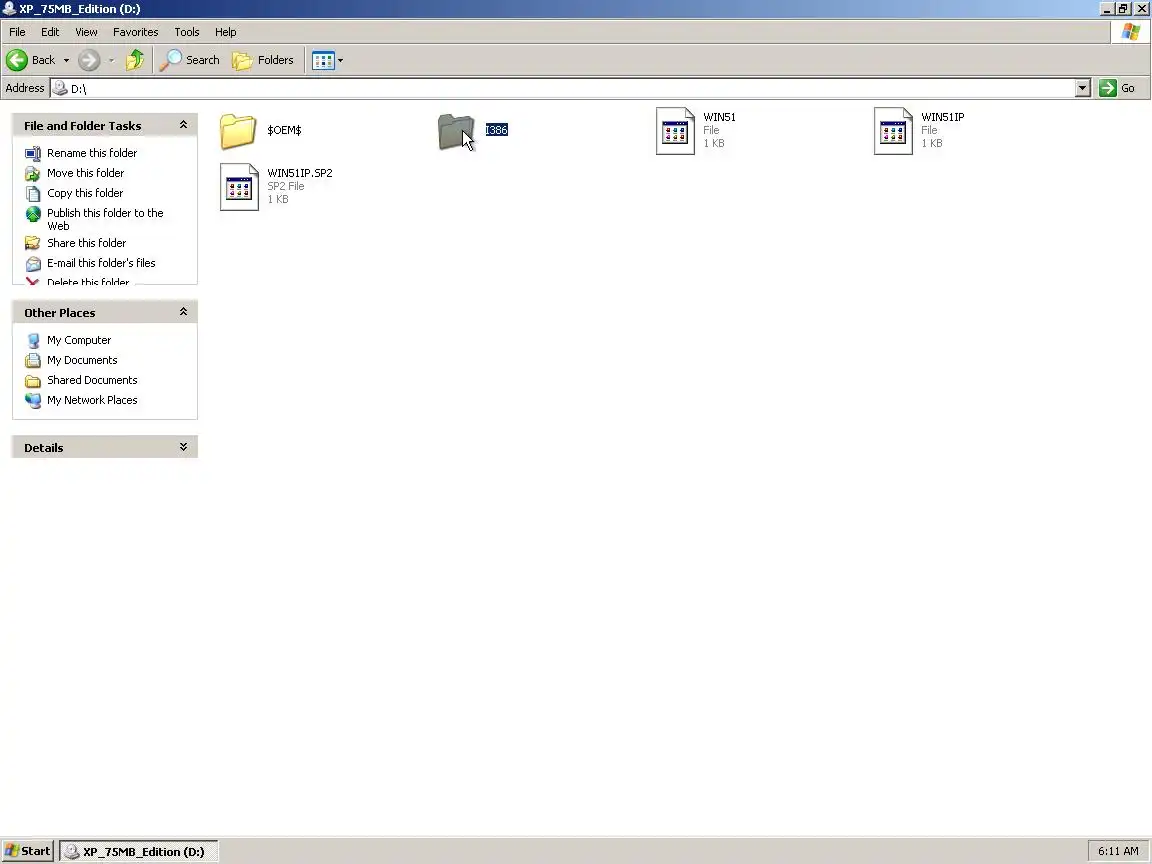Click the My Network Places icon

tap(33, 400)
